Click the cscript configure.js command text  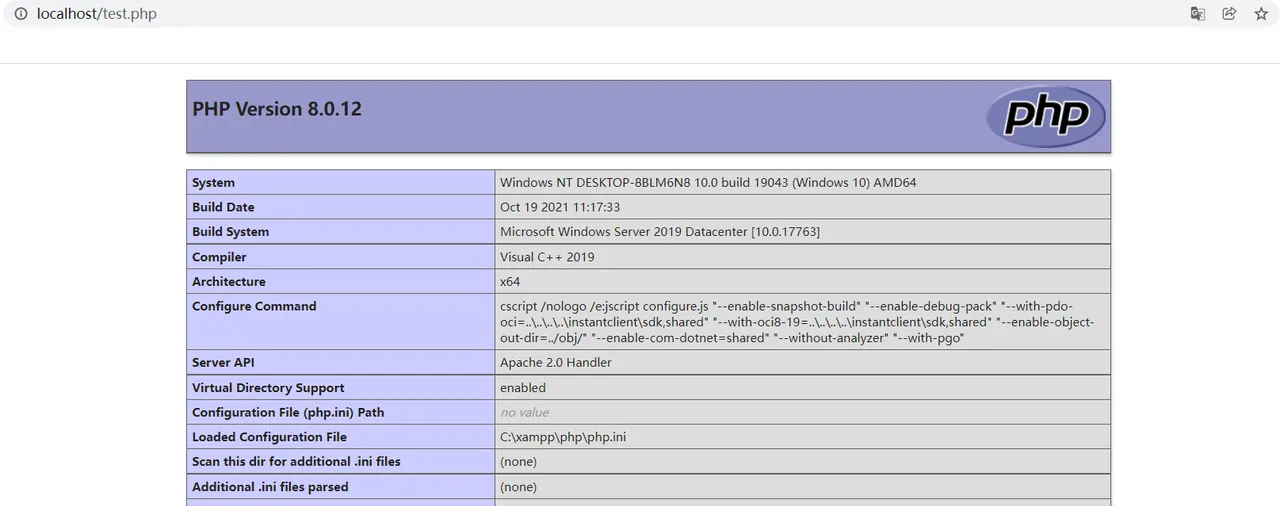(x=797, y=322)
